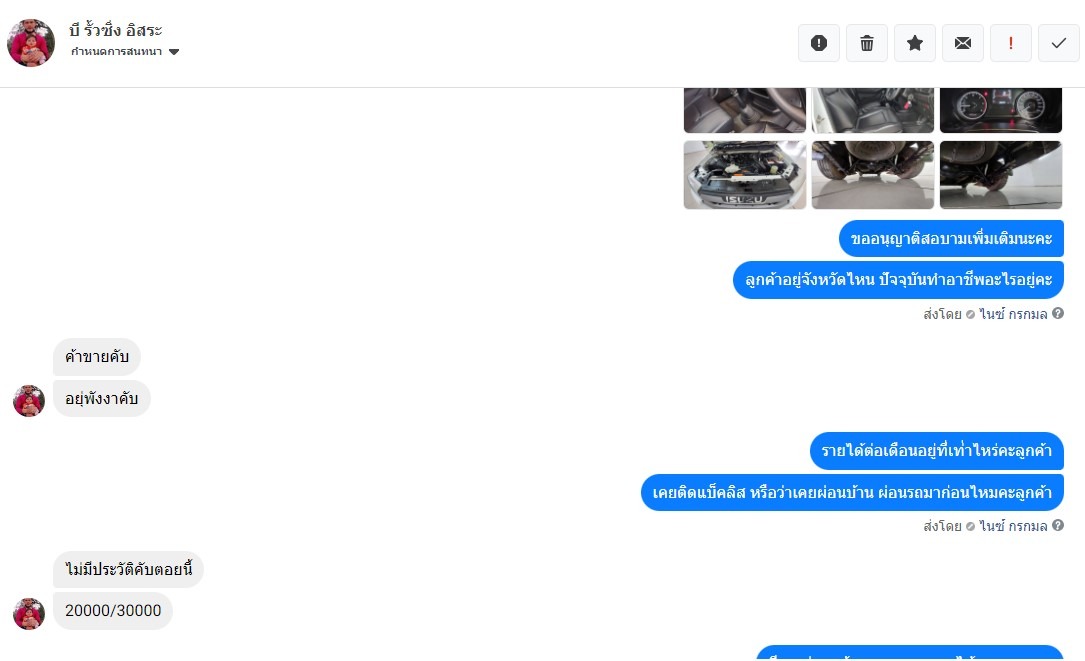Open the dashboard gauge cluster photo

tap(1001, 110)
